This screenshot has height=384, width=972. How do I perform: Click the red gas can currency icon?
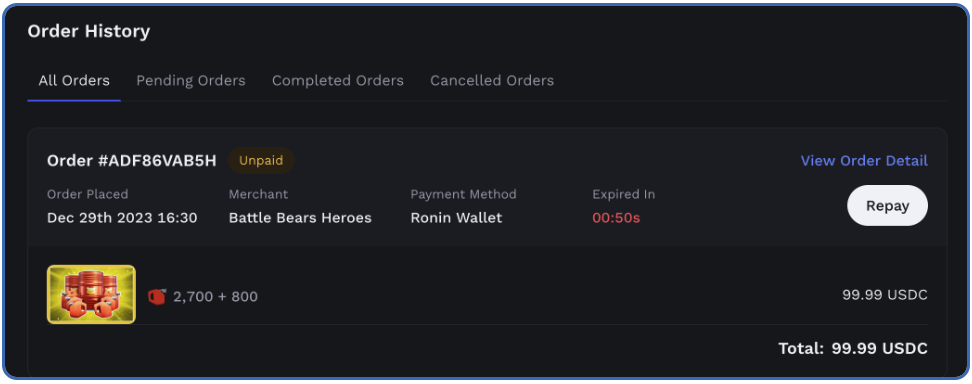click(x=157, y=297)
